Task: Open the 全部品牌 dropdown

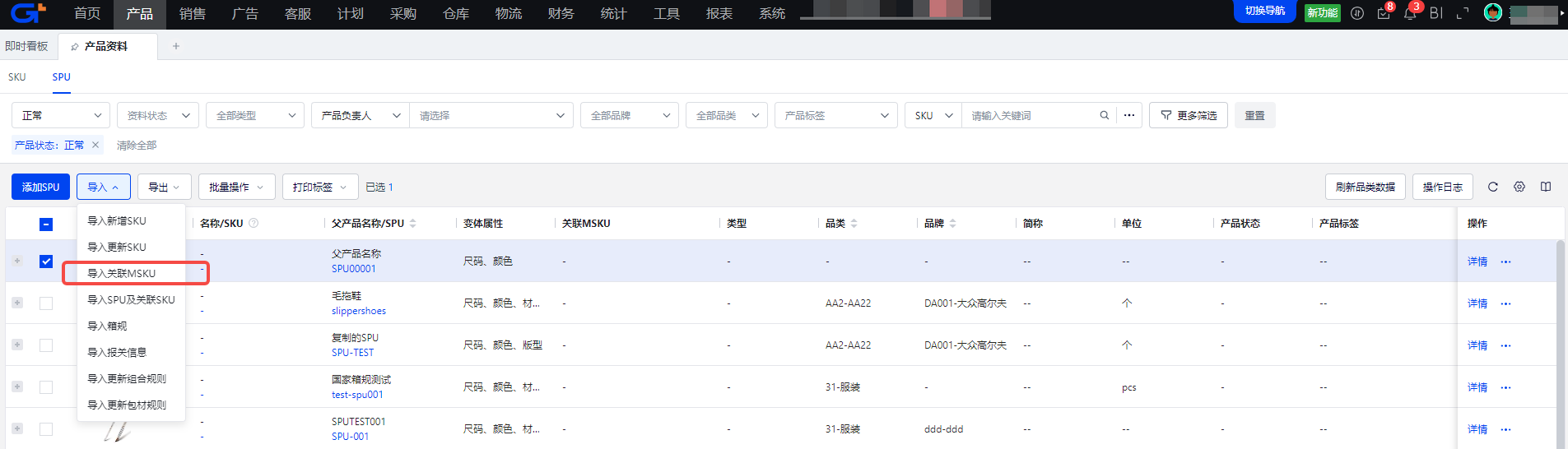Action: point(630,115)
